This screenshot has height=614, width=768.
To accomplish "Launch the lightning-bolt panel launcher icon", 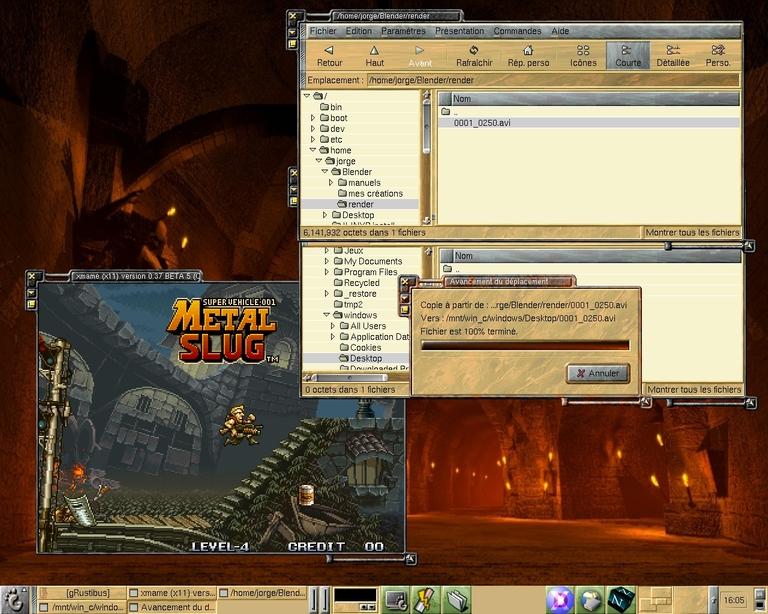I will tap(427, 600).
